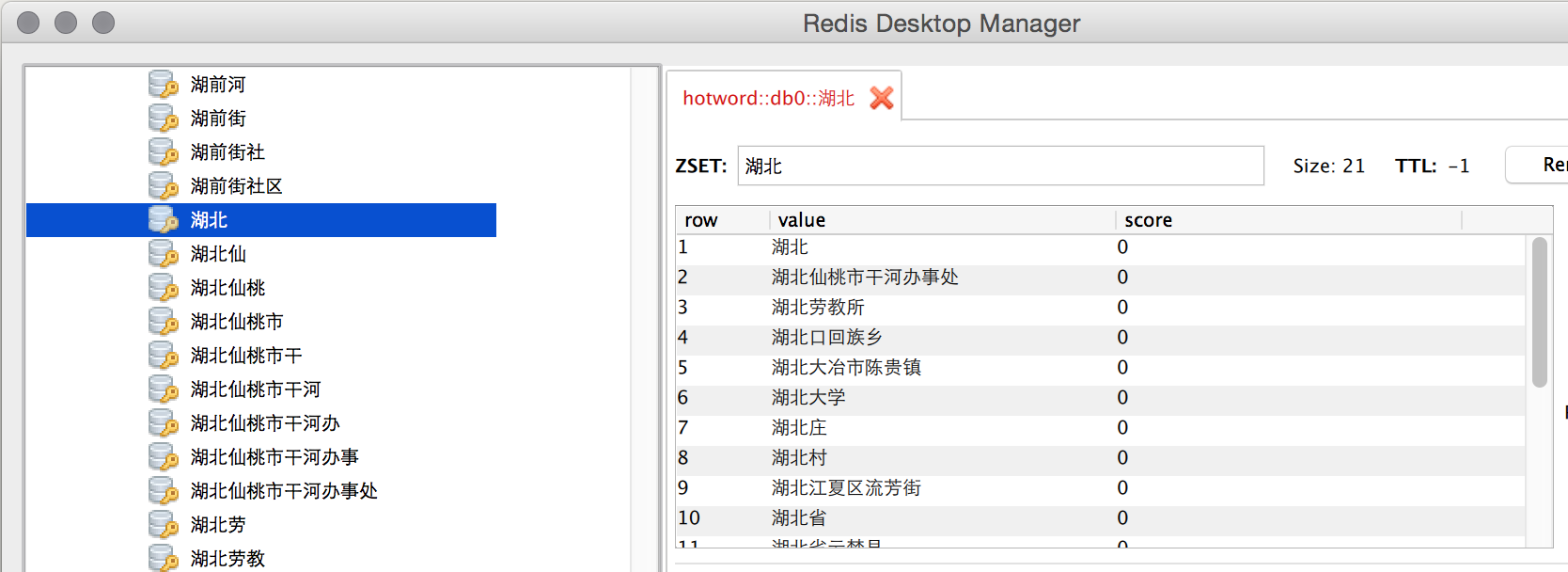Click the key icon next to 湖前街

pyautogui.click(x=163, y=119)
